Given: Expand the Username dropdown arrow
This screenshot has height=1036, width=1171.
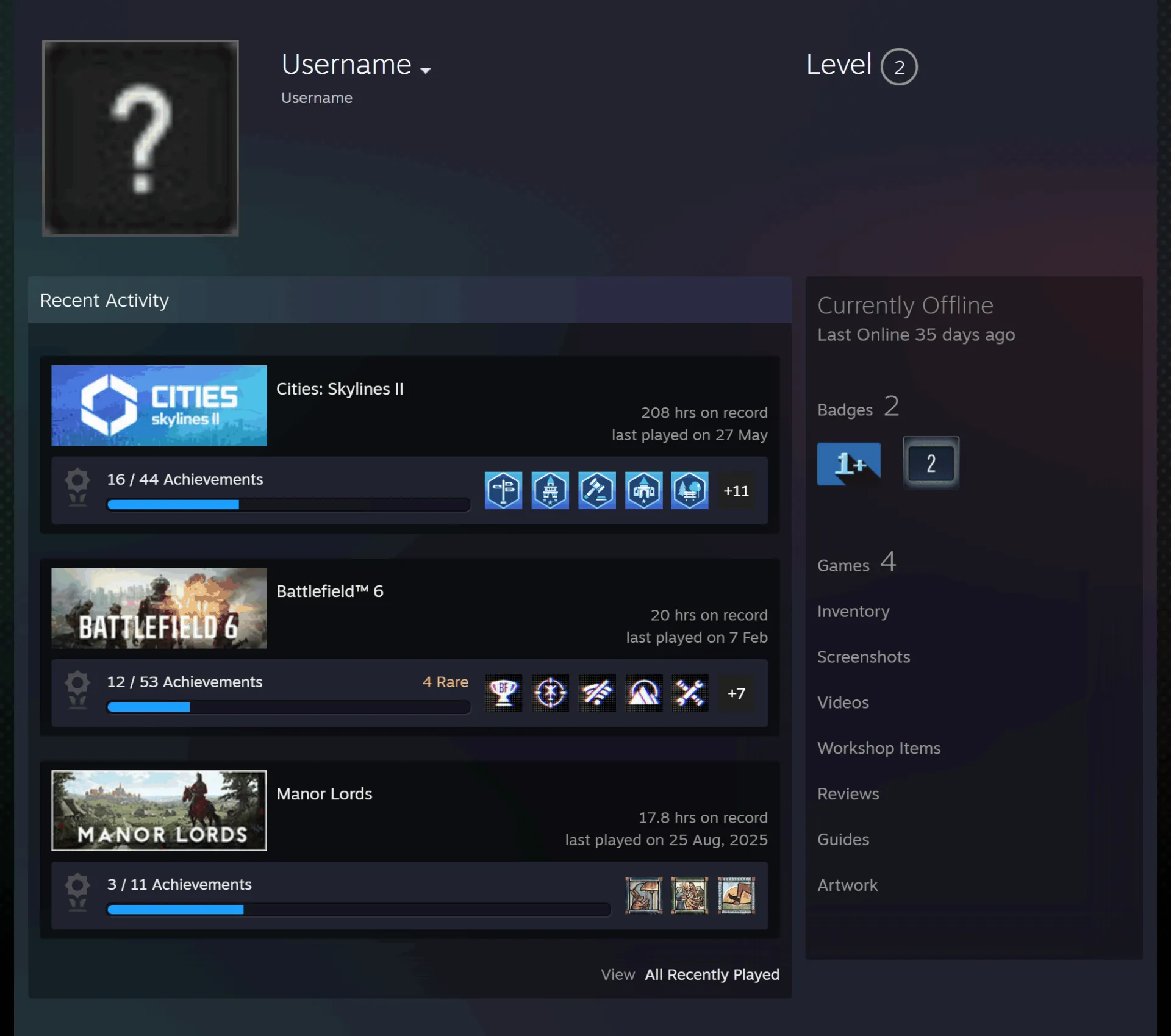Looking at the screenshot, I should [x=426, y=70].
